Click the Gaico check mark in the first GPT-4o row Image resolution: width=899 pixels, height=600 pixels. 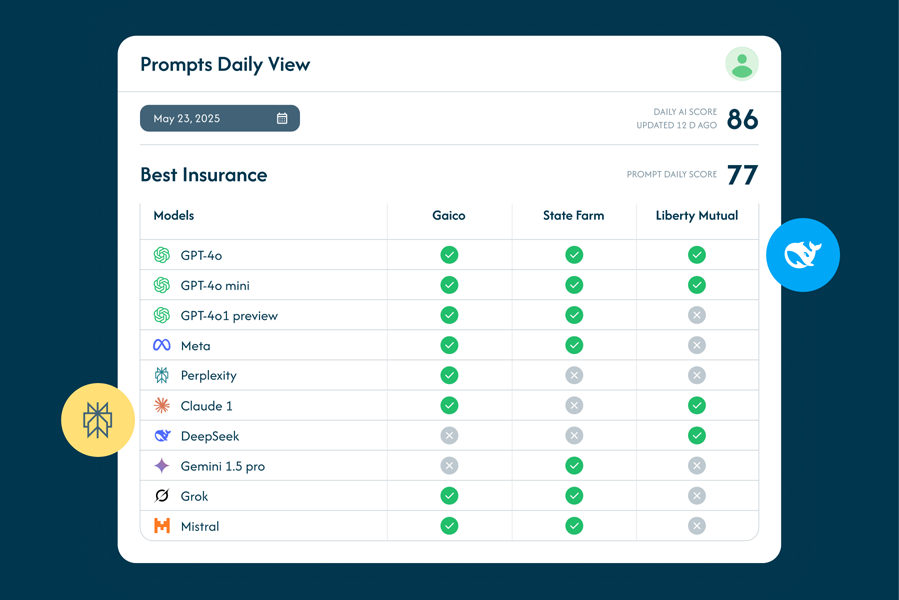click(450, 255)
